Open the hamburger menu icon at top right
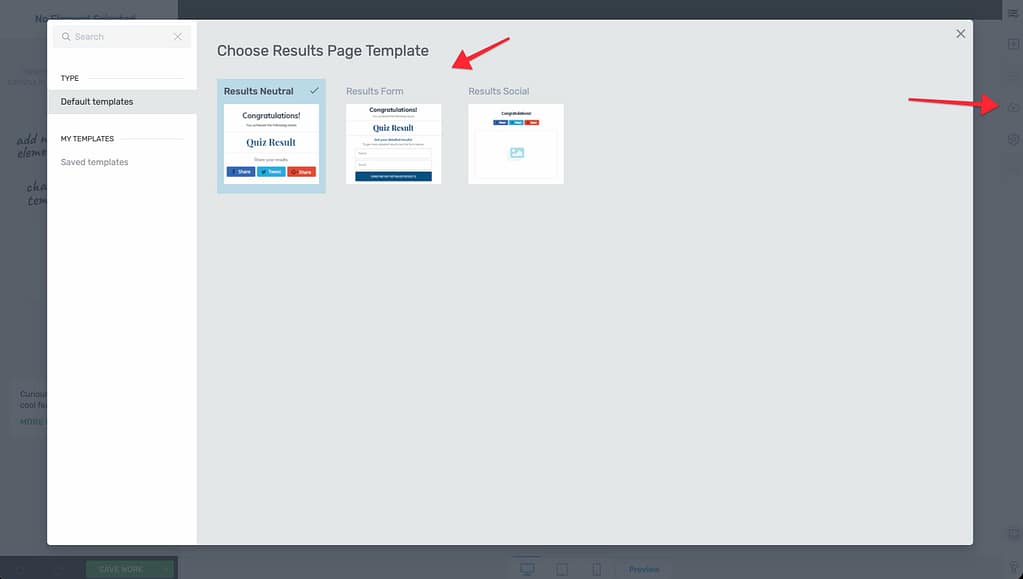Viewport: 1023px width, 579px height. click(1012, 12)
